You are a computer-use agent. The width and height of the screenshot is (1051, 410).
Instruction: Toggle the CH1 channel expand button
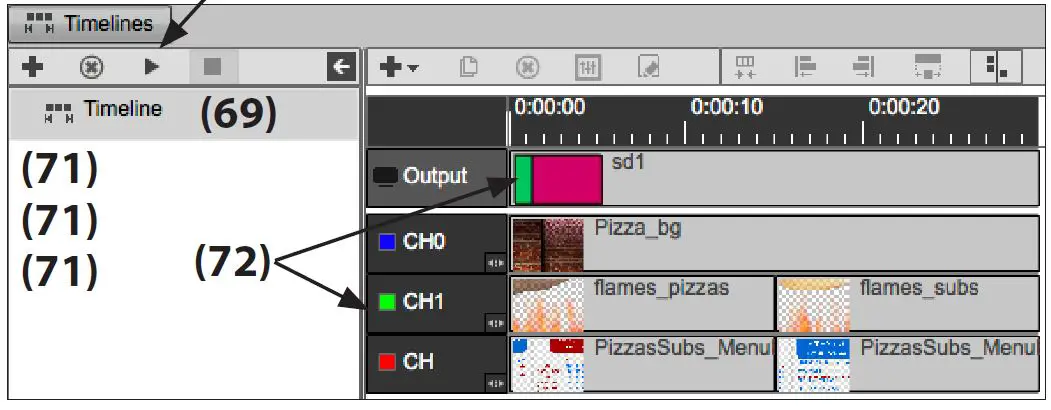[x=495, y=323]
